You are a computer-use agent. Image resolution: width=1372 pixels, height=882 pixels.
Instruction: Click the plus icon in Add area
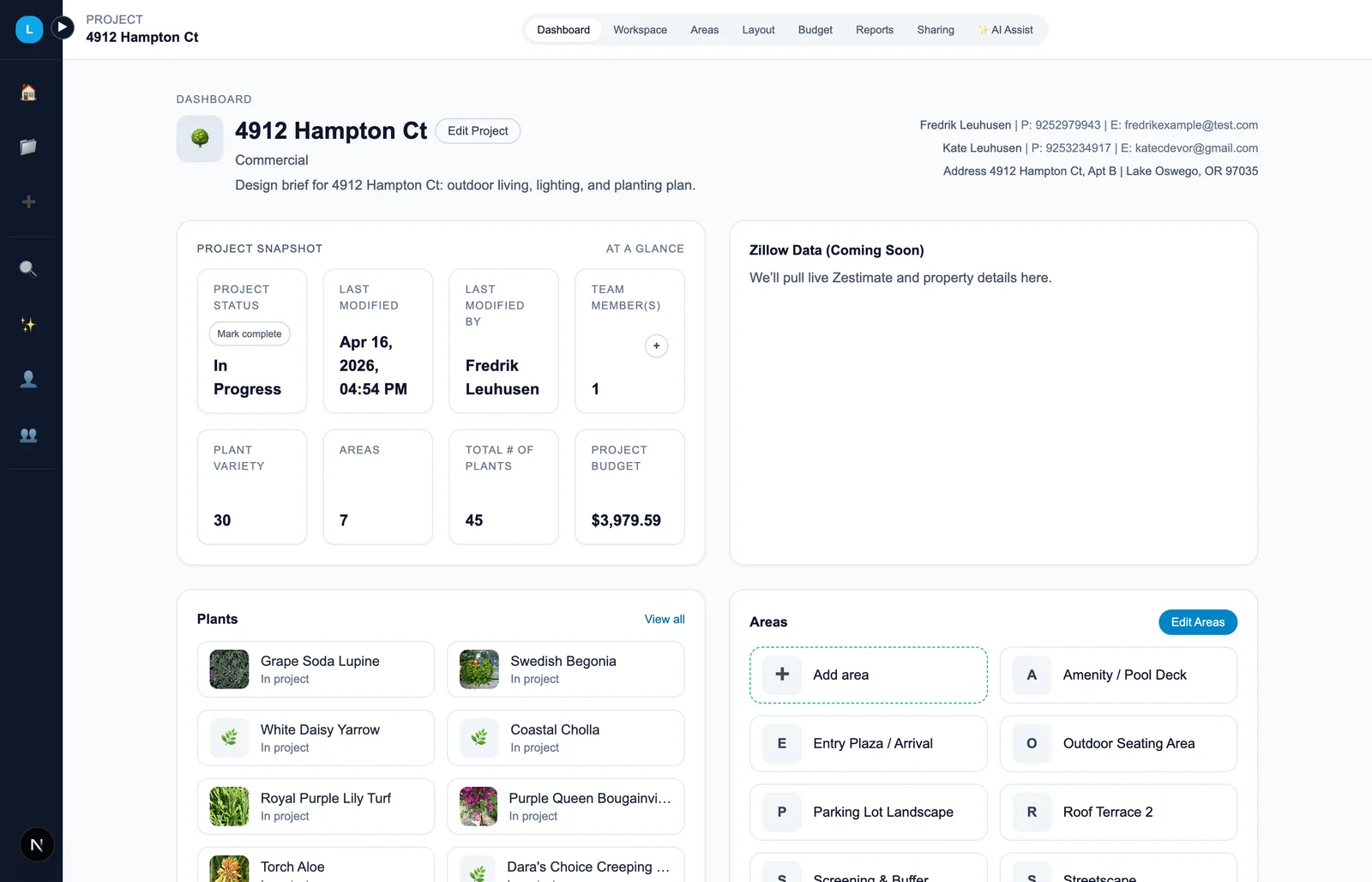coord(782,675)
